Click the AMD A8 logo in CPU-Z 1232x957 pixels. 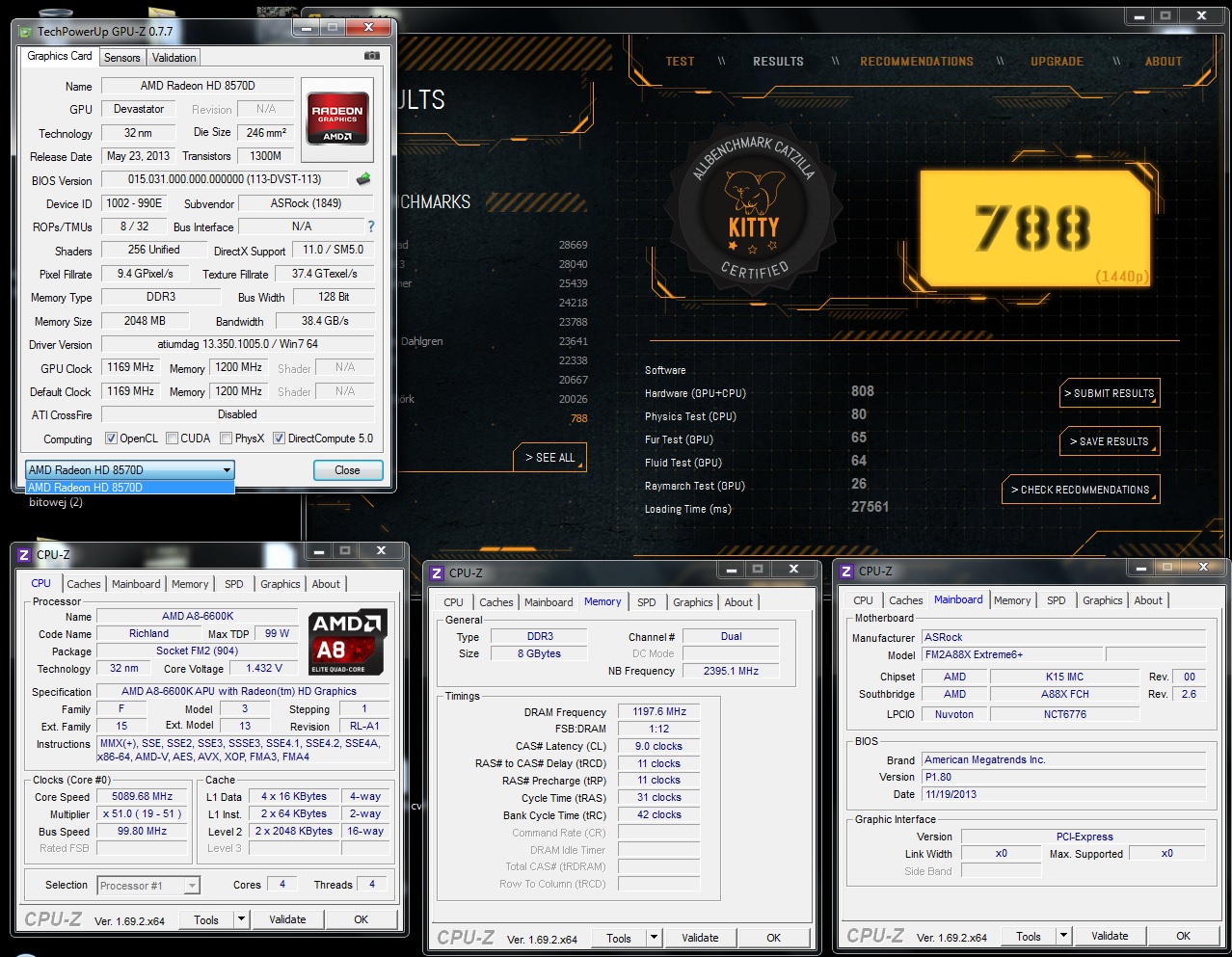pyautogui.click(x=348, y=642)
